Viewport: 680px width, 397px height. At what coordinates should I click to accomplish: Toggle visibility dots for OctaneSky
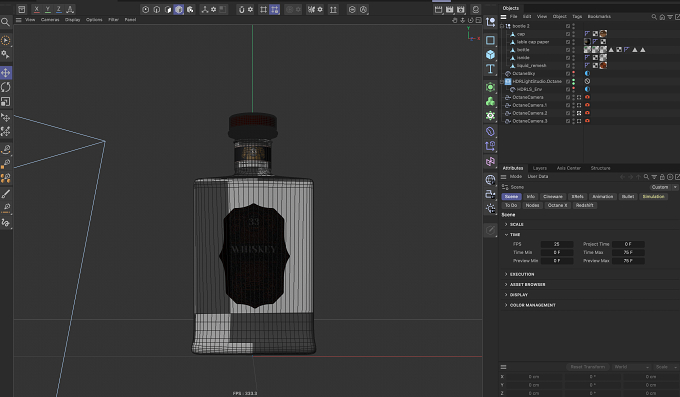click(573, 73)
